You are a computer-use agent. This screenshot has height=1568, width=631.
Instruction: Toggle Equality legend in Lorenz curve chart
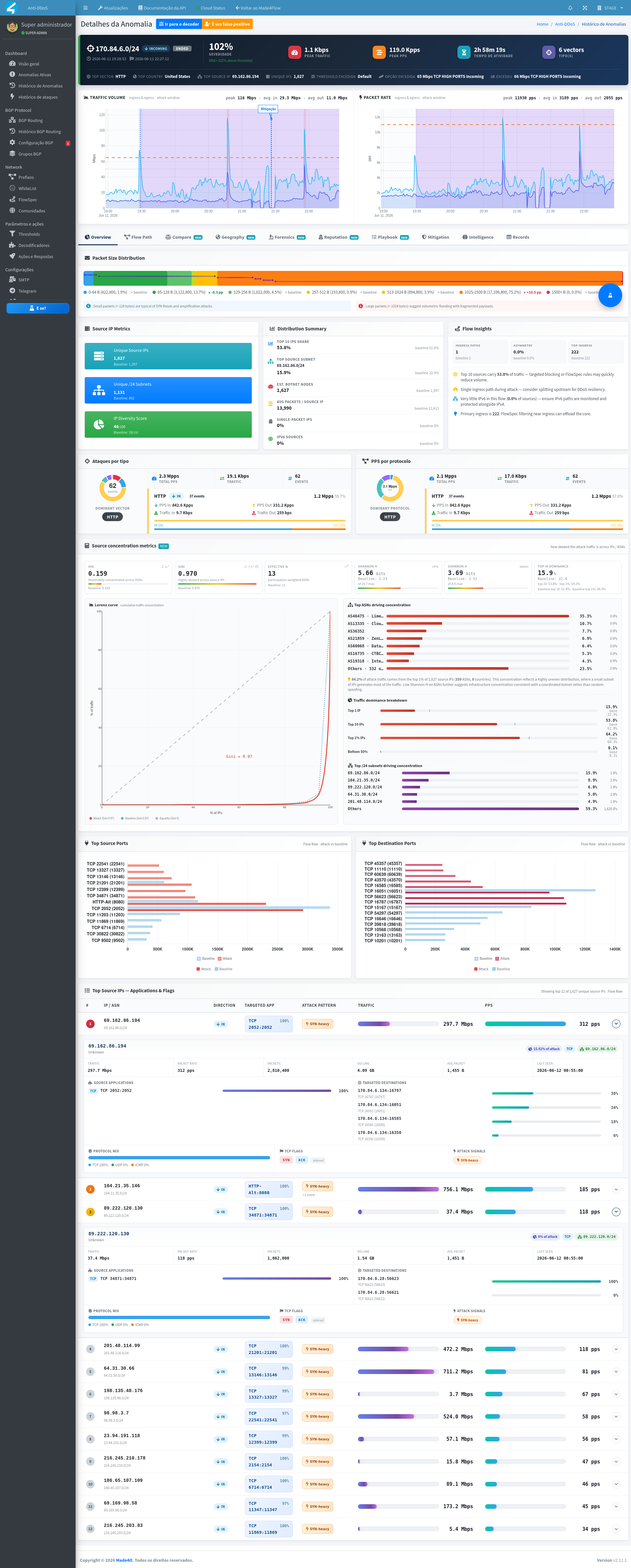pos(167,818)
